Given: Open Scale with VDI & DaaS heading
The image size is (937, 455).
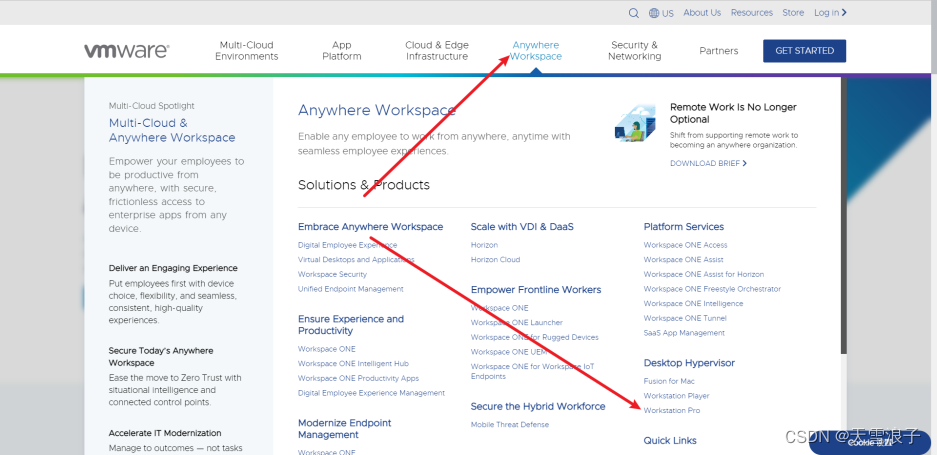Looking at the screenshot, I should (x=522, y=227).
